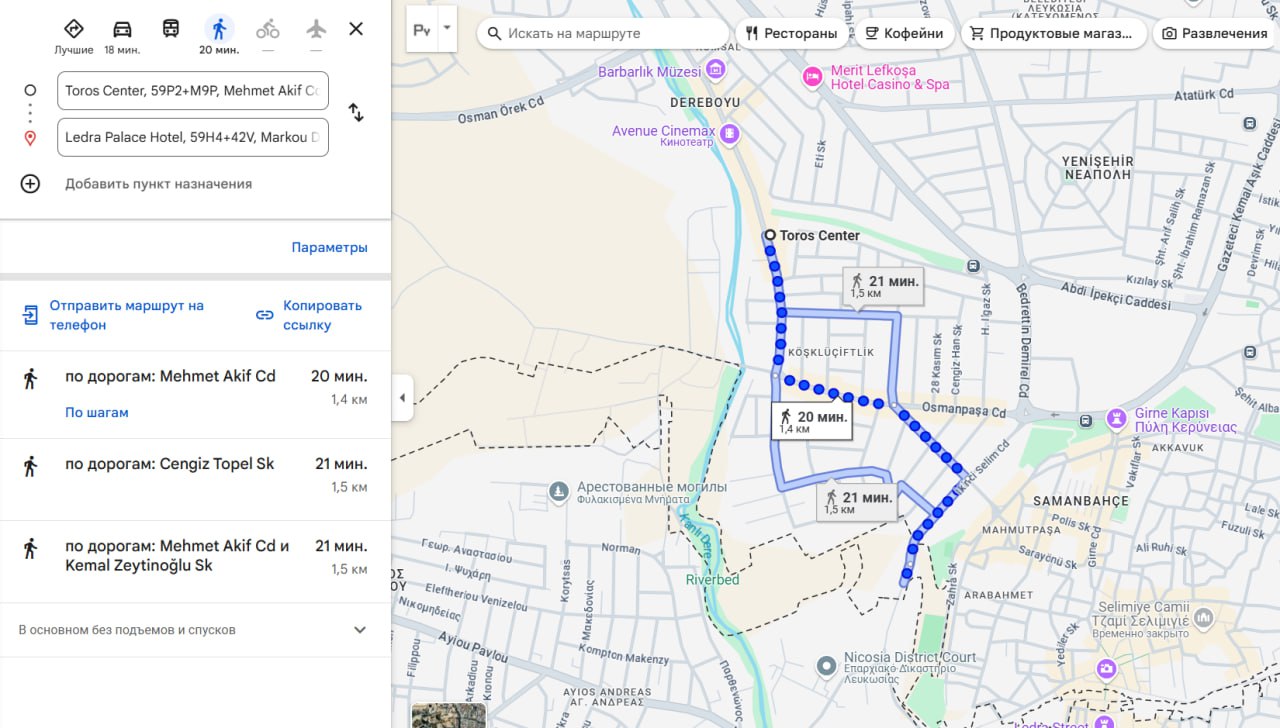Viewport: 1280px width, 728px height.
Task: Expand the elevation info chevron
Action: click(x=360, y=630)
